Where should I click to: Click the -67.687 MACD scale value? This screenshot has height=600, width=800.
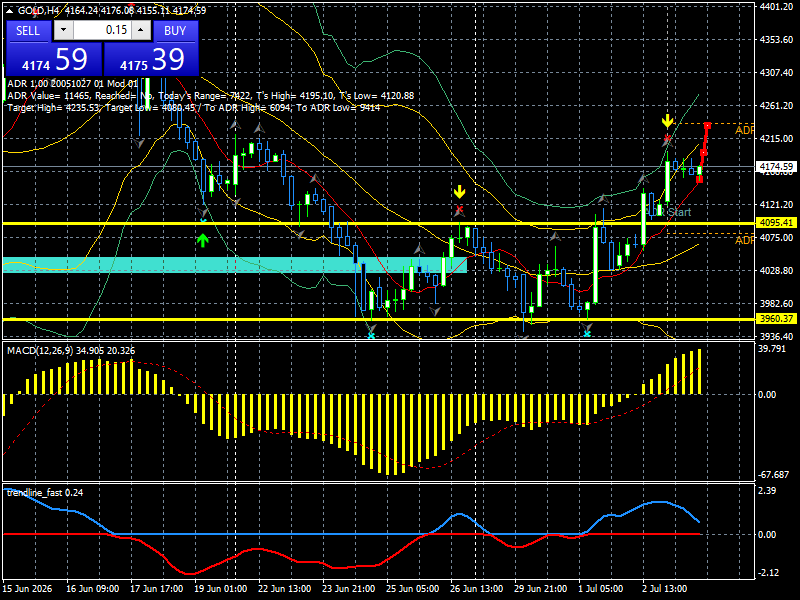773,474
